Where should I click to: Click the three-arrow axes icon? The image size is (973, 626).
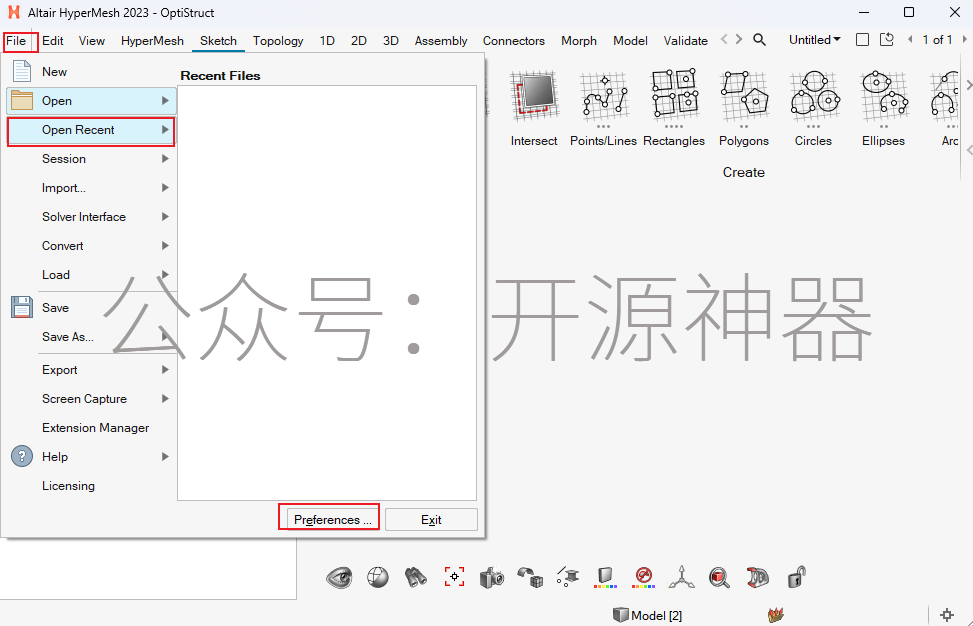tap(681, 577)
